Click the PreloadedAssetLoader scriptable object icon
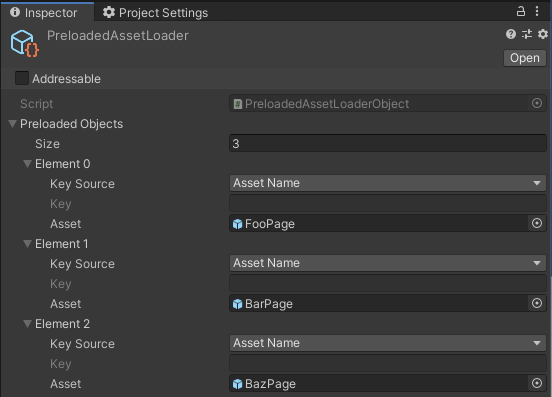The width and height of the screenshot is (552, 397). (24, 44)
